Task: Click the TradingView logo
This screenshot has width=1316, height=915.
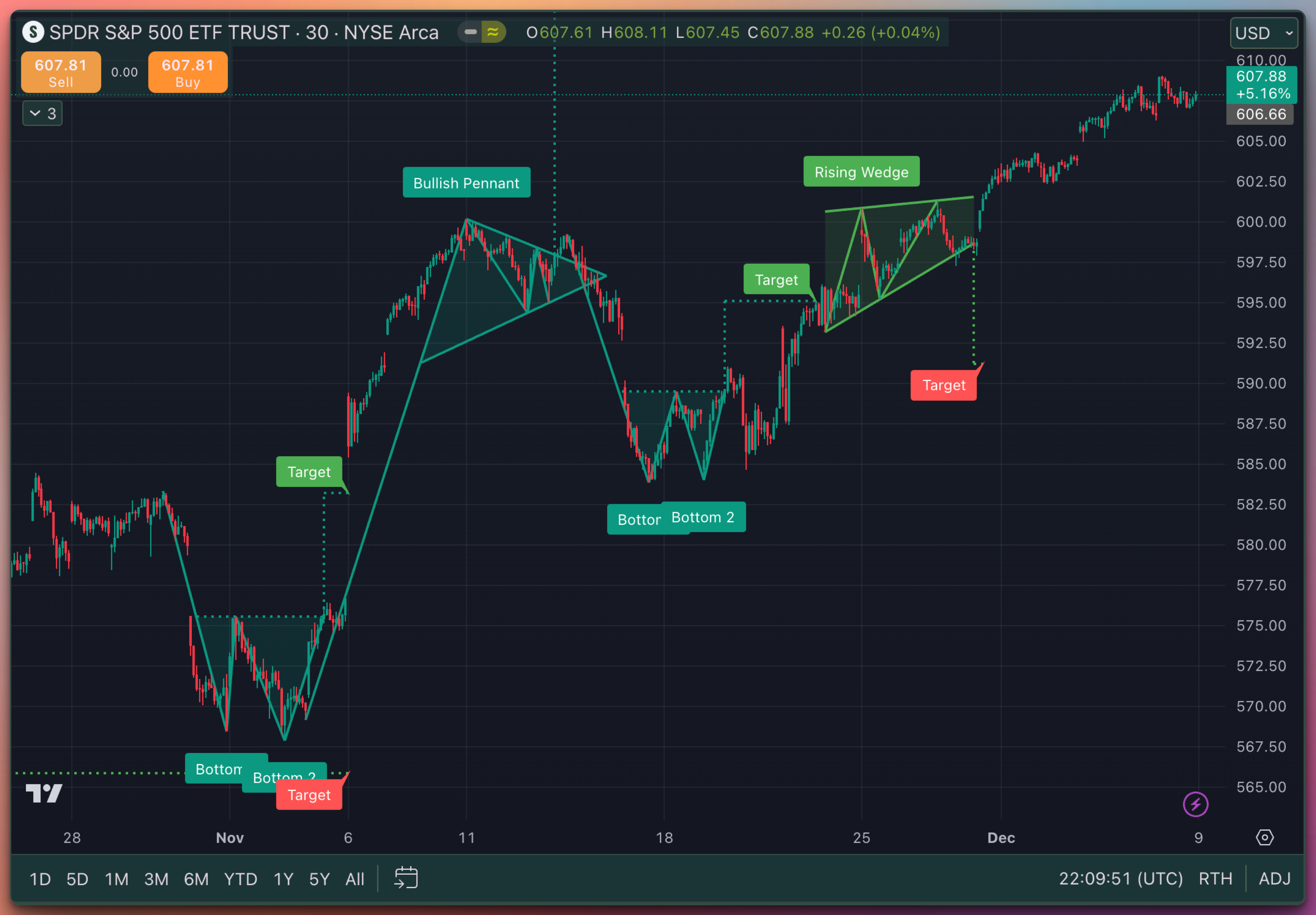Action: 44,793
